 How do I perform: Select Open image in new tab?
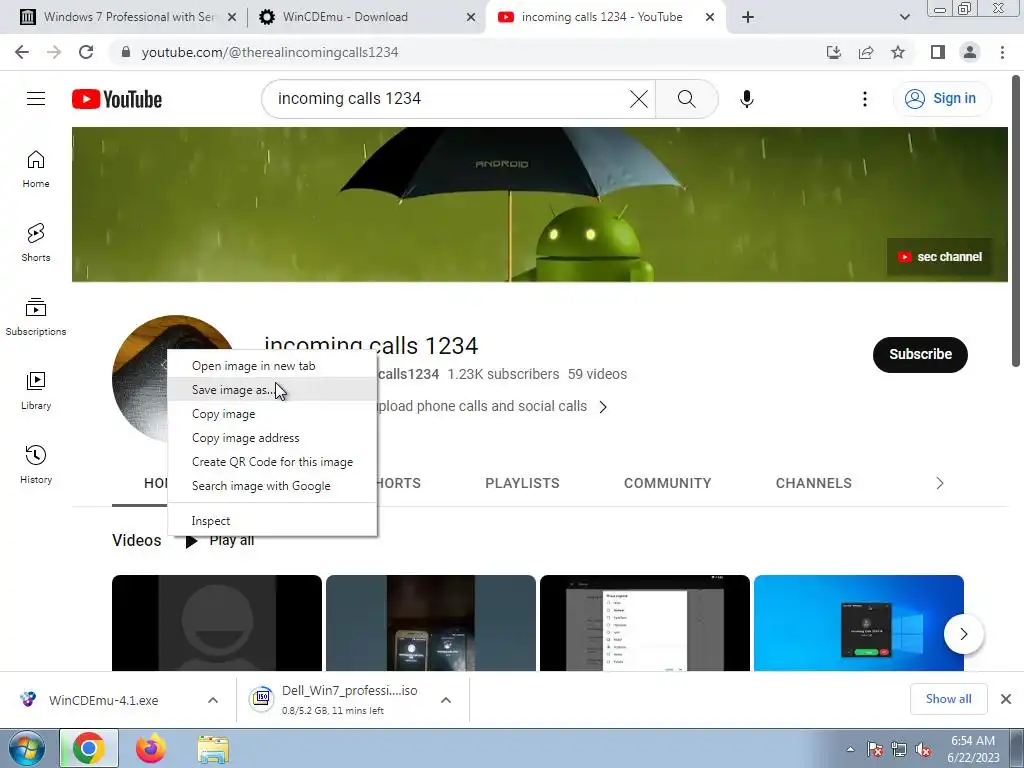[x=272, y=366]
